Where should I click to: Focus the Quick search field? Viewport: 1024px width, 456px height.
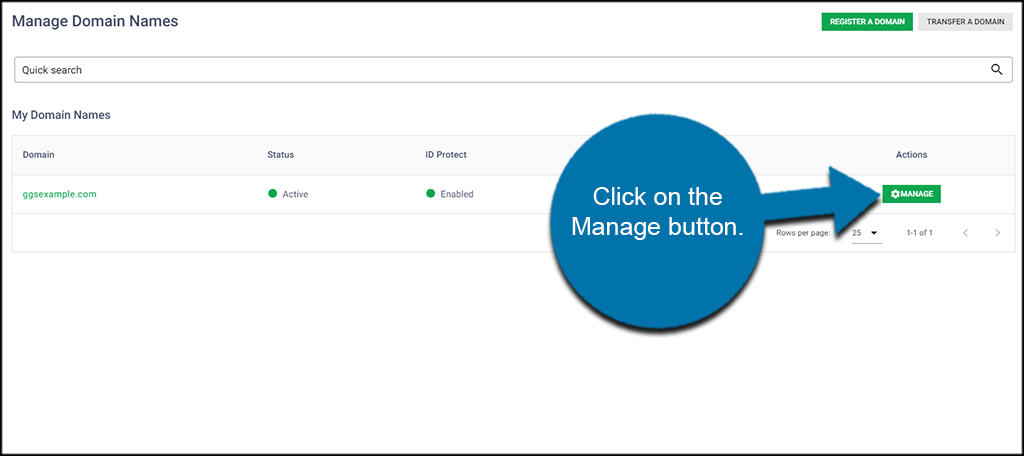[512, 70]
